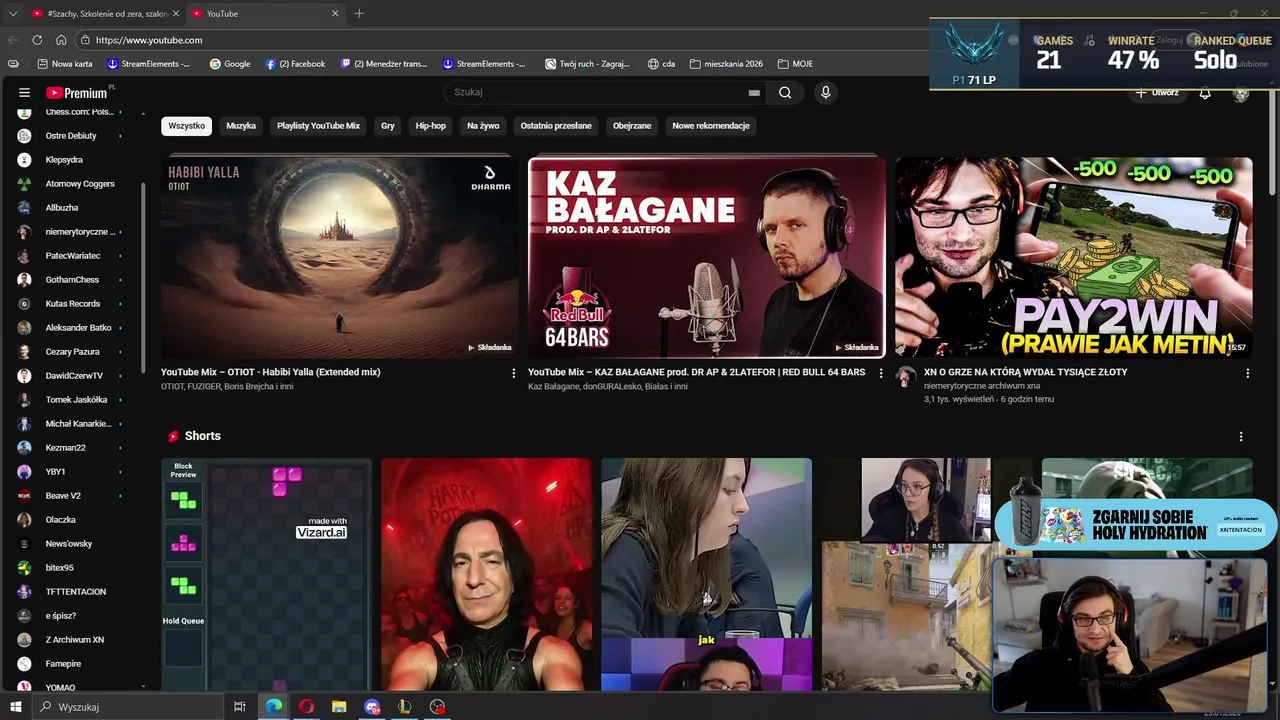Open Kezman22 channel avatar in sidebar
The height and width of the screenshot is (720, 1280).
pos(24,448)
